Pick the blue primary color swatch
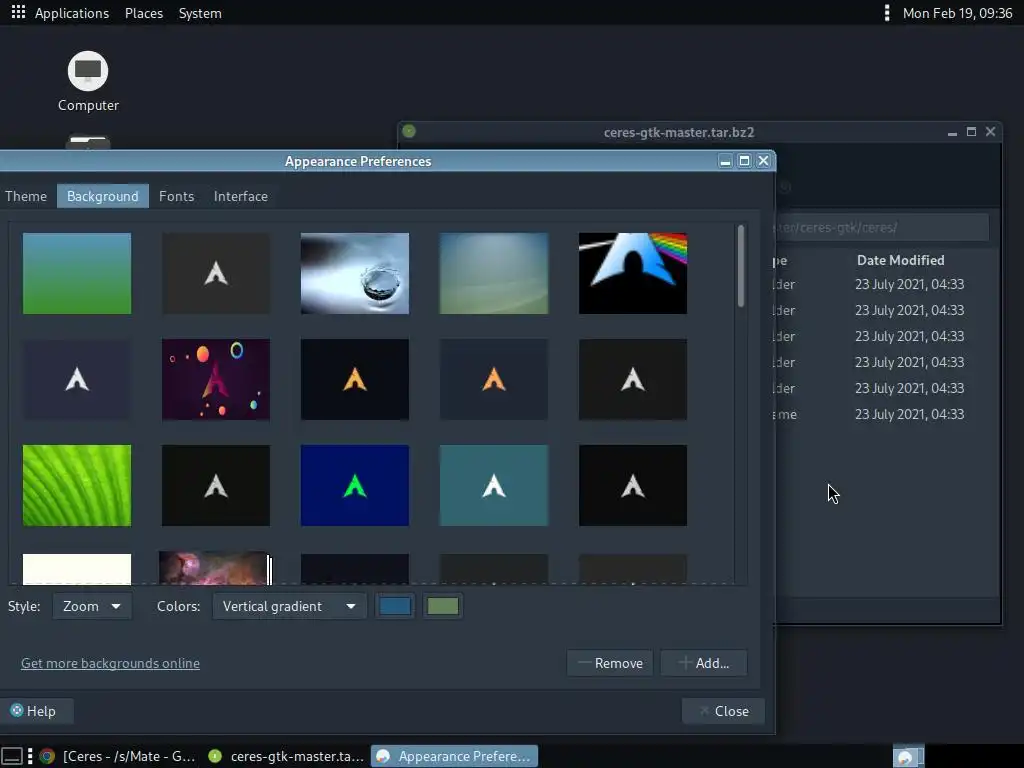 395,606
